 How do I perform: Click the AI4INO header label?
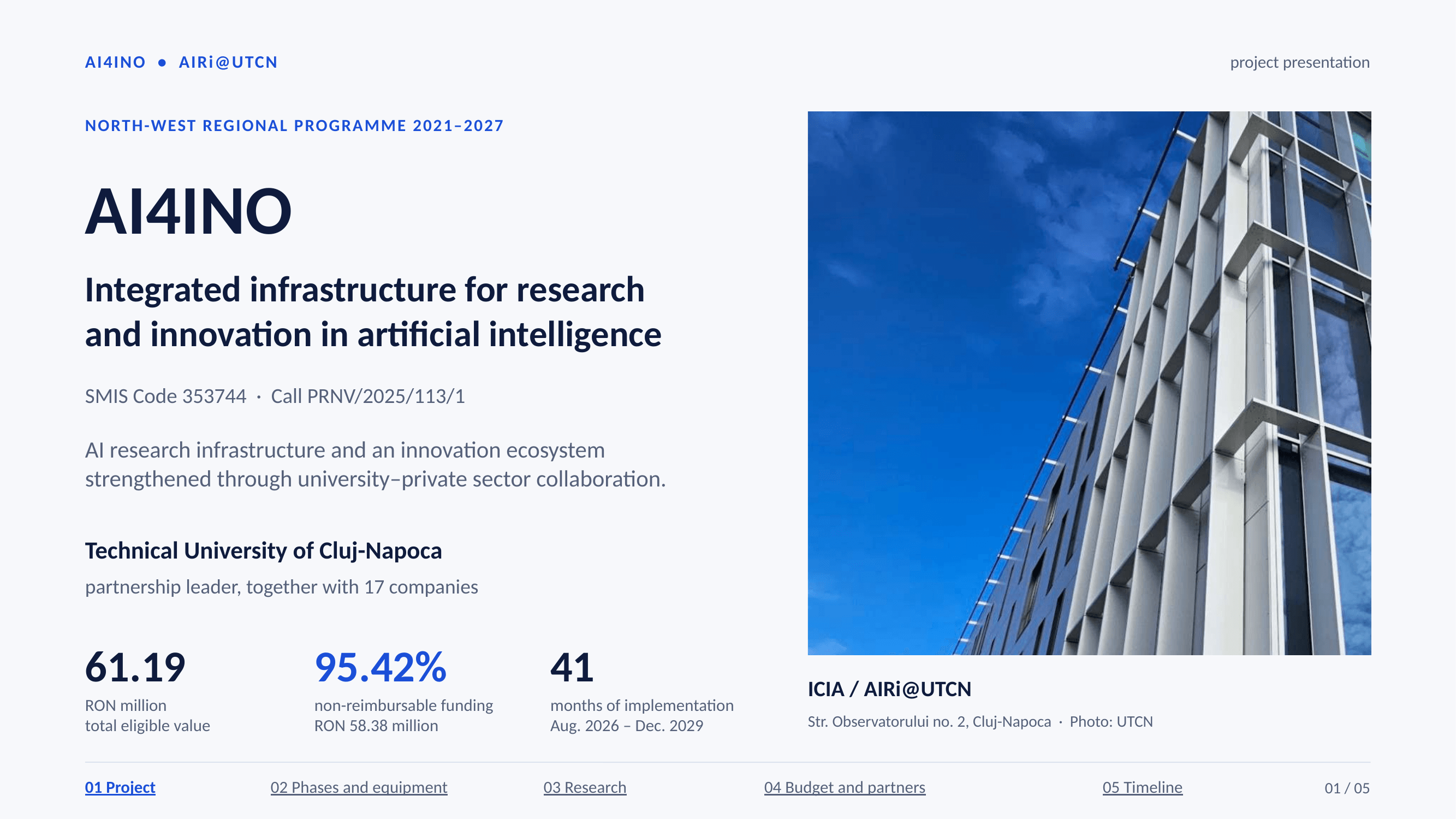tap(115, 62)
